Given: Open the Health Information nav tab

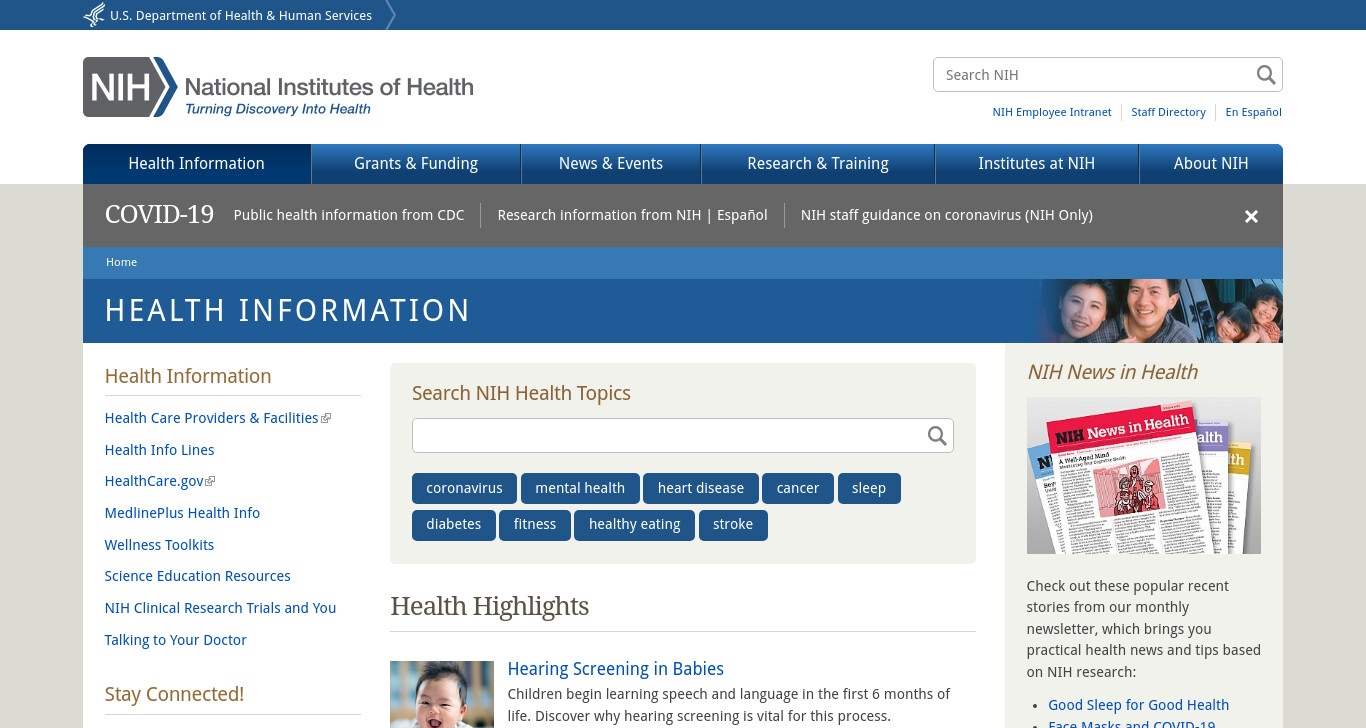Looking at the screenshot, I should tap(197, 164).
